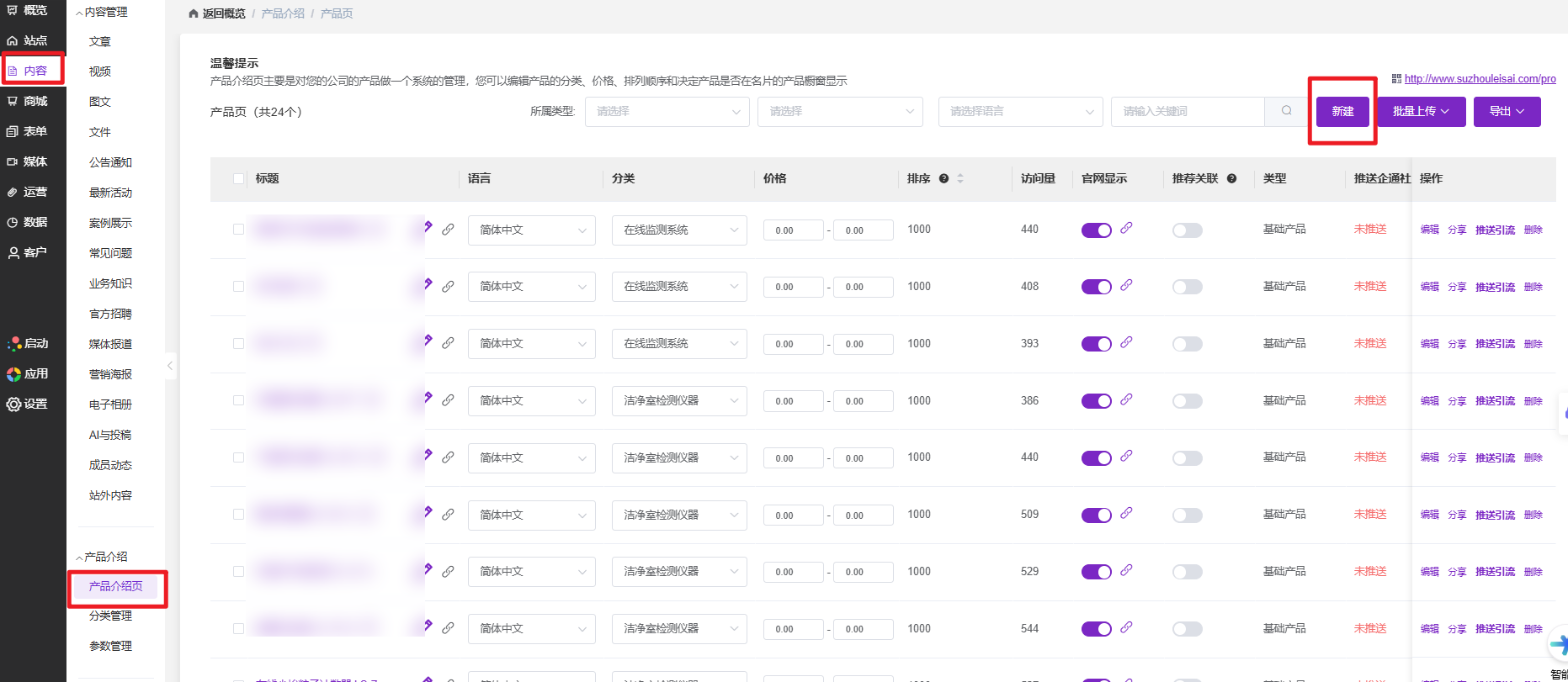Turn off 官网显示 toggle in first row
This screenshot has height=682, width=1568.
pos(1096,230)
